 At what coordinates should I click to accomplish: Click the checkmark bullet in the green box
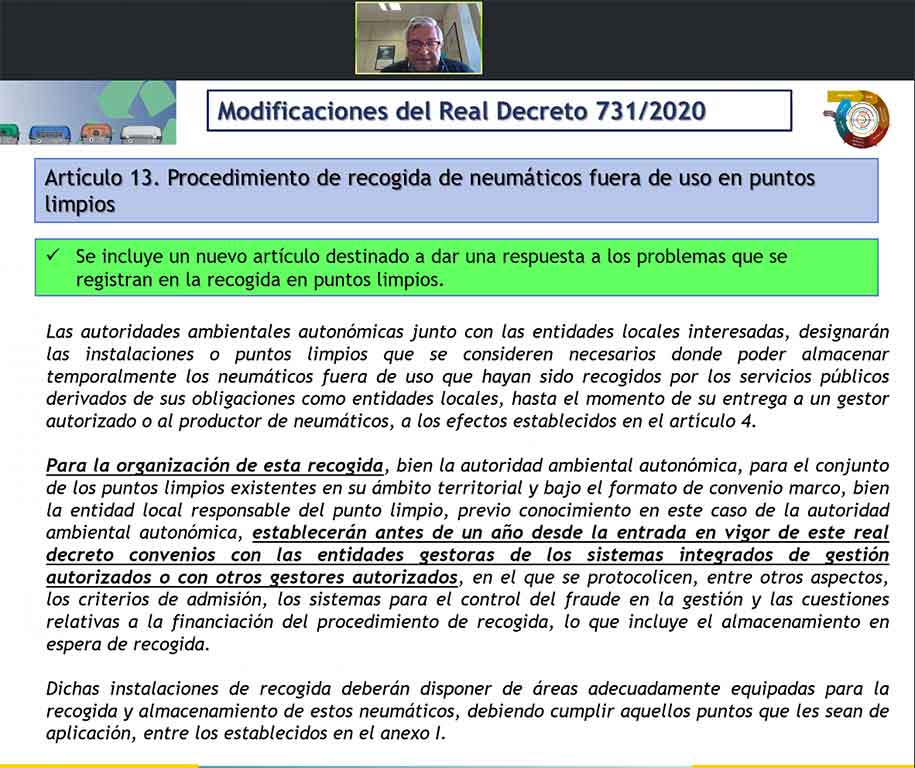53,256
